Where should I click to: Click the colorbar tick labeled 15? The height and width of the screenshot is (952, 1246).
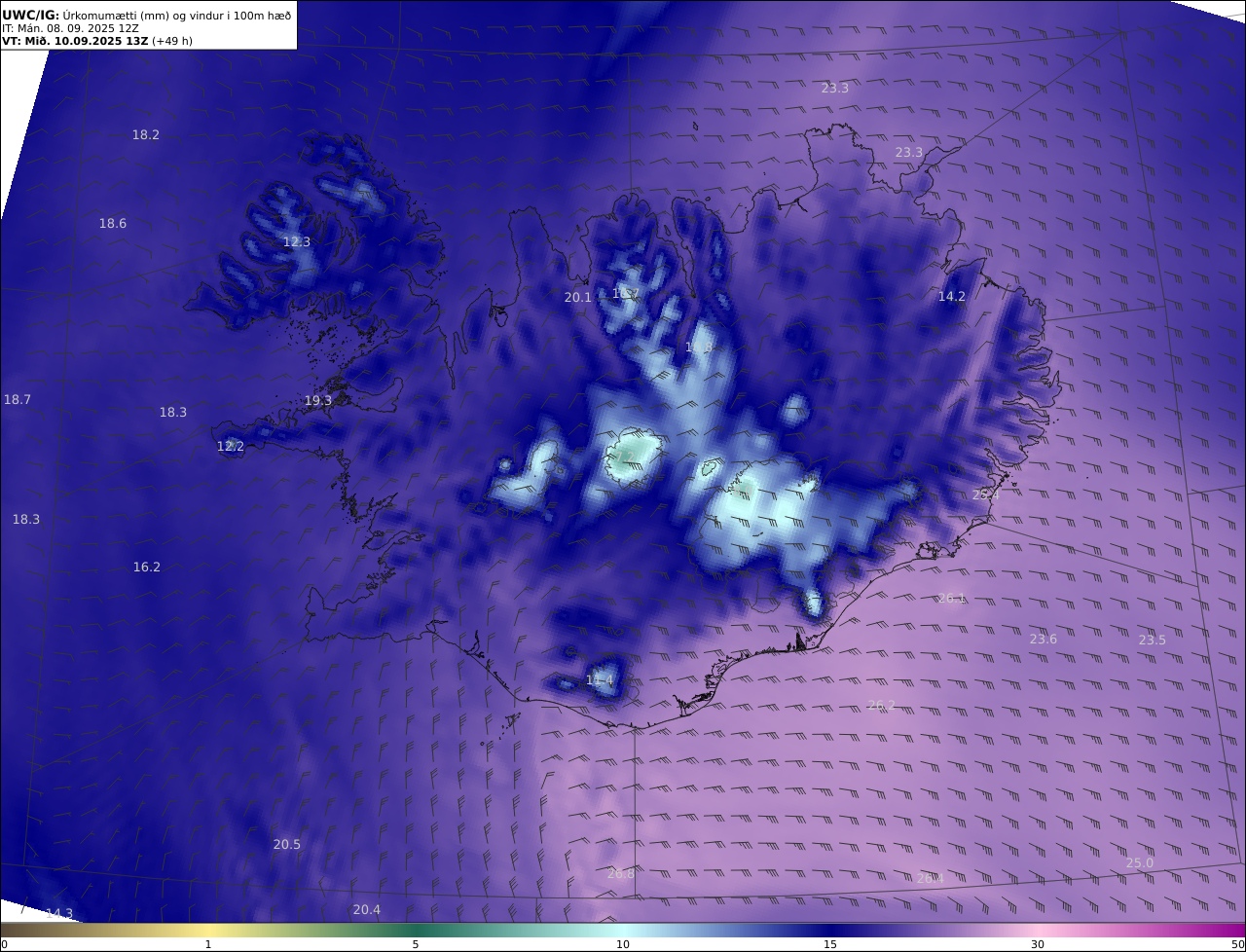(830, 944)
